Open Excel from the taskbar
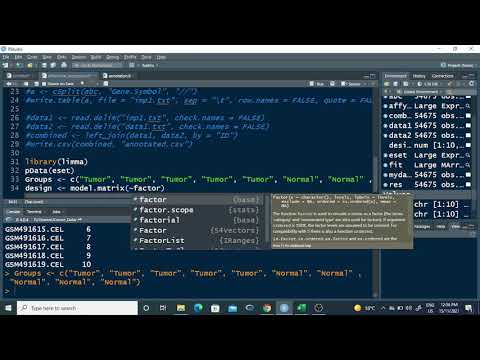The width and height of the screenshot is (480, 360). [301, 308]
